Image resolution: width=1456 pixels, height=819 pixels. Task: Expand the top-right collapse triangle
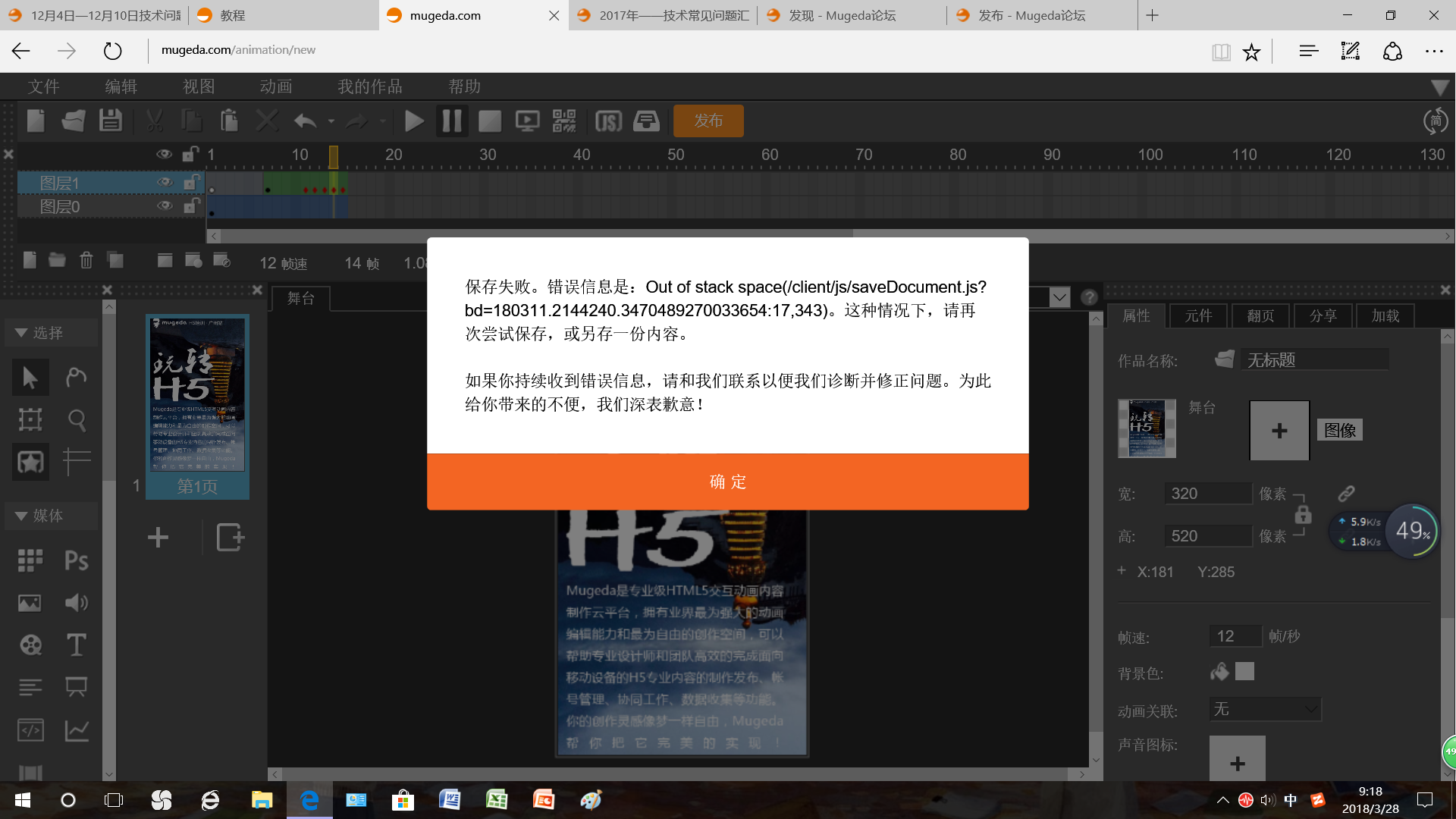click(1439, 87)
